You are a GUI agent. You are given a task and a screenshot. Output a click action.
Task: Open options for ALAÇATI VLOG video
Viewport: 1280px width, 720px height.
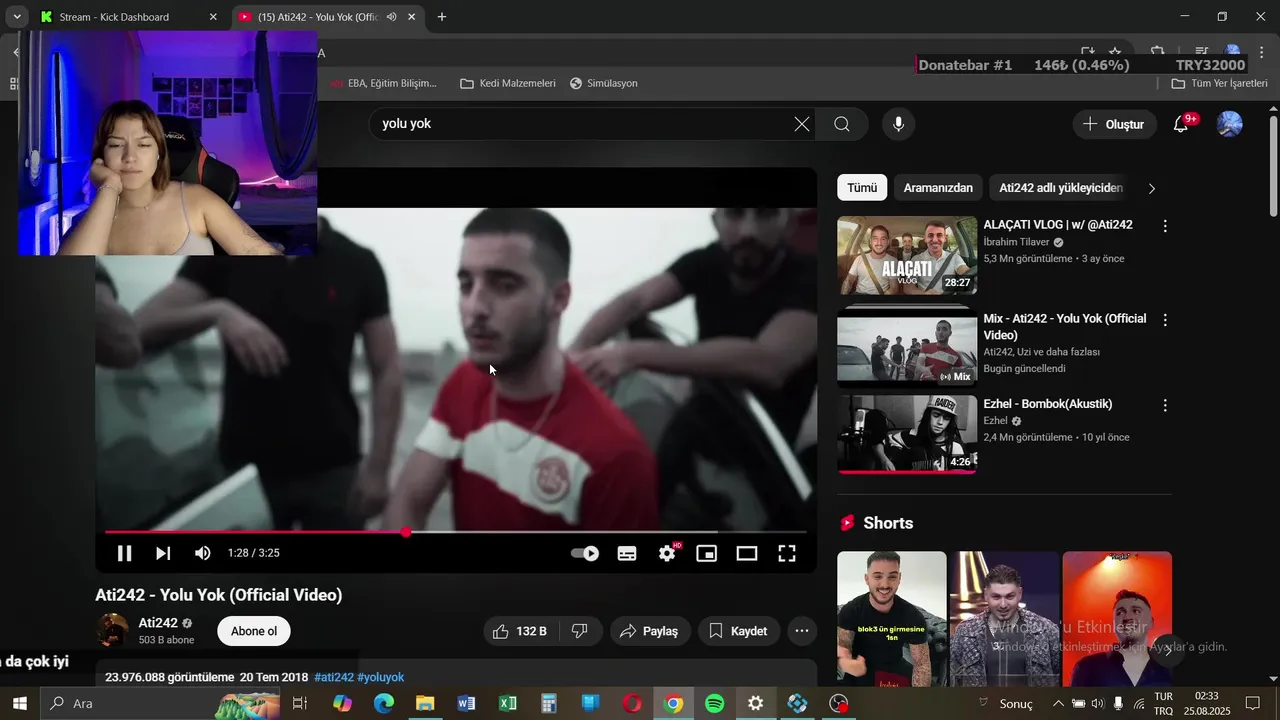1165,227
